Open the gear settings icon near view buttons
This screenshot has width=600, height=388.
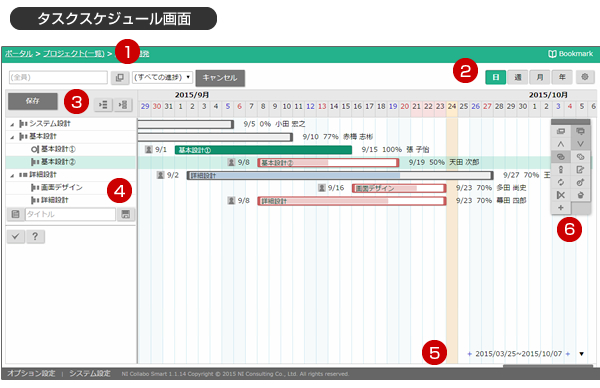click(x=584, y=77)
